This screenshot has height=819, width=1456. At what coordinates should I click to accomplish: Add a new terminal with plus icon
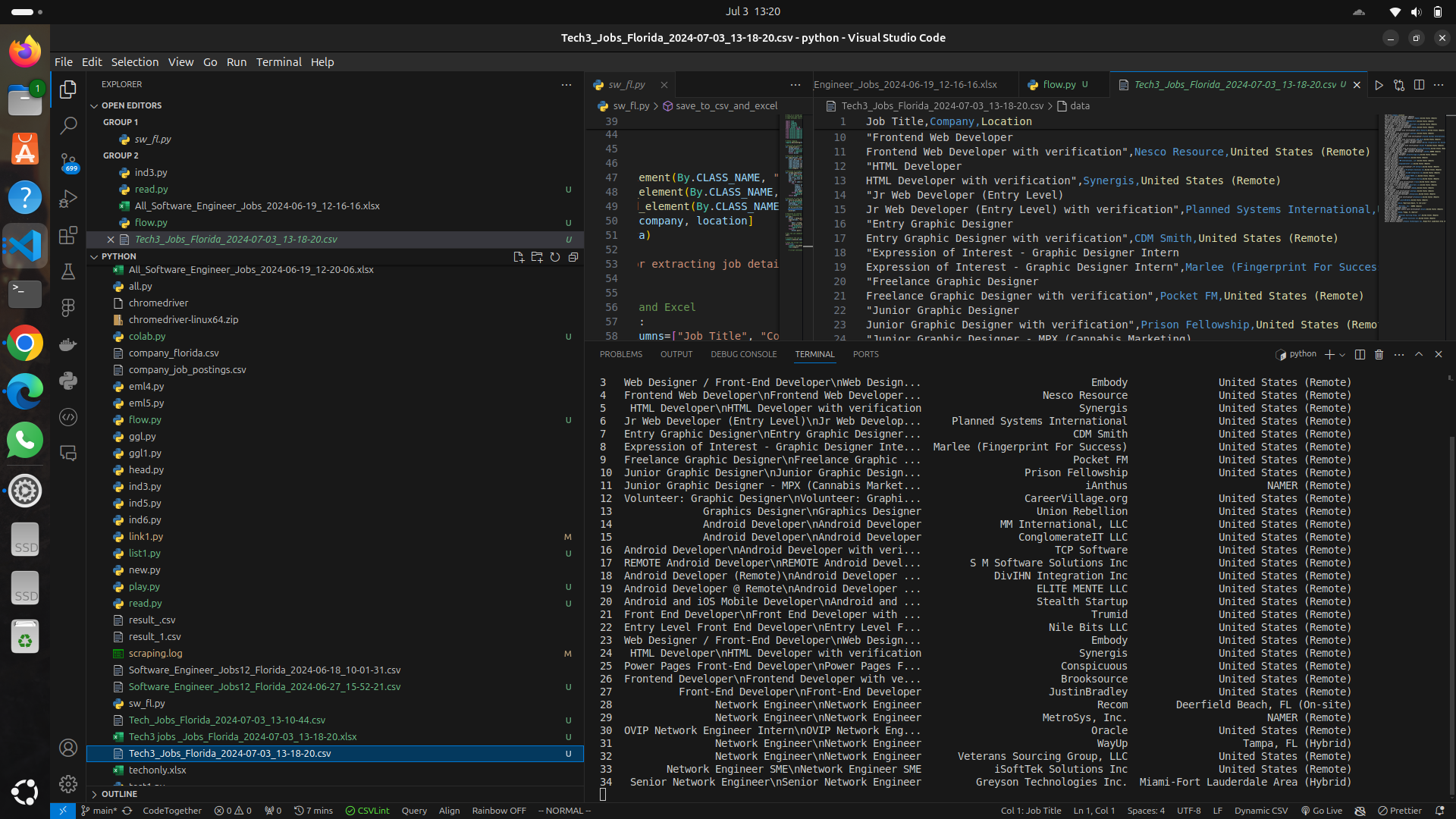(x=1329, y=354)
